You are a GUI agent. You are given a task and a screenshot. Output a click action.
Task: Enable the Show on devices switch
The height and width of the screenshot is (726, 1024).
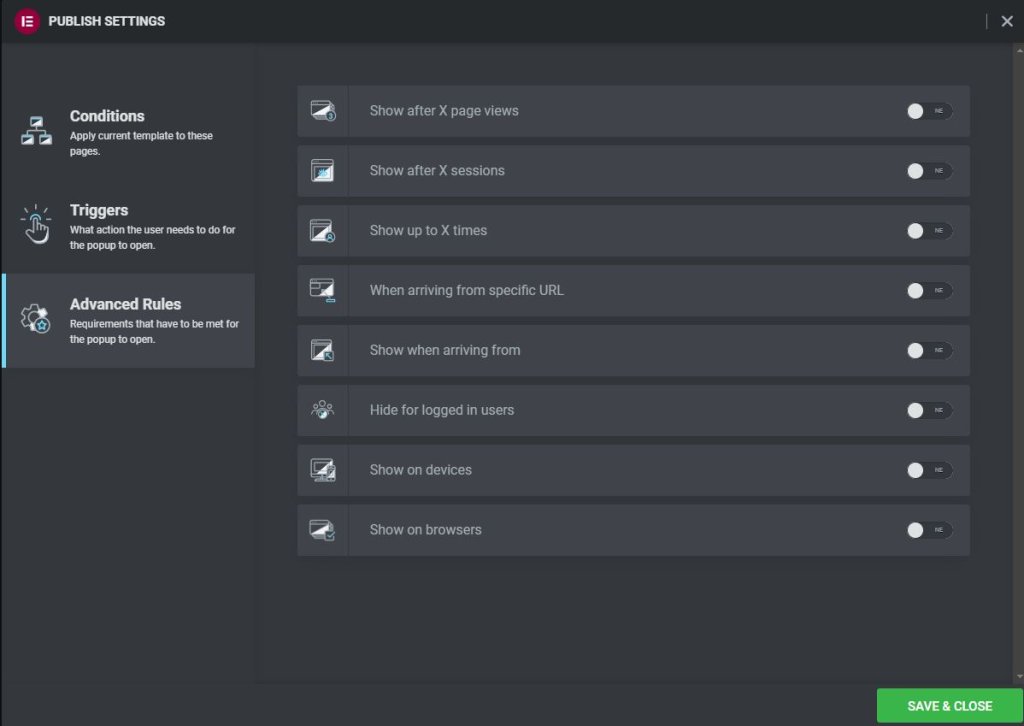click(929, 470)
